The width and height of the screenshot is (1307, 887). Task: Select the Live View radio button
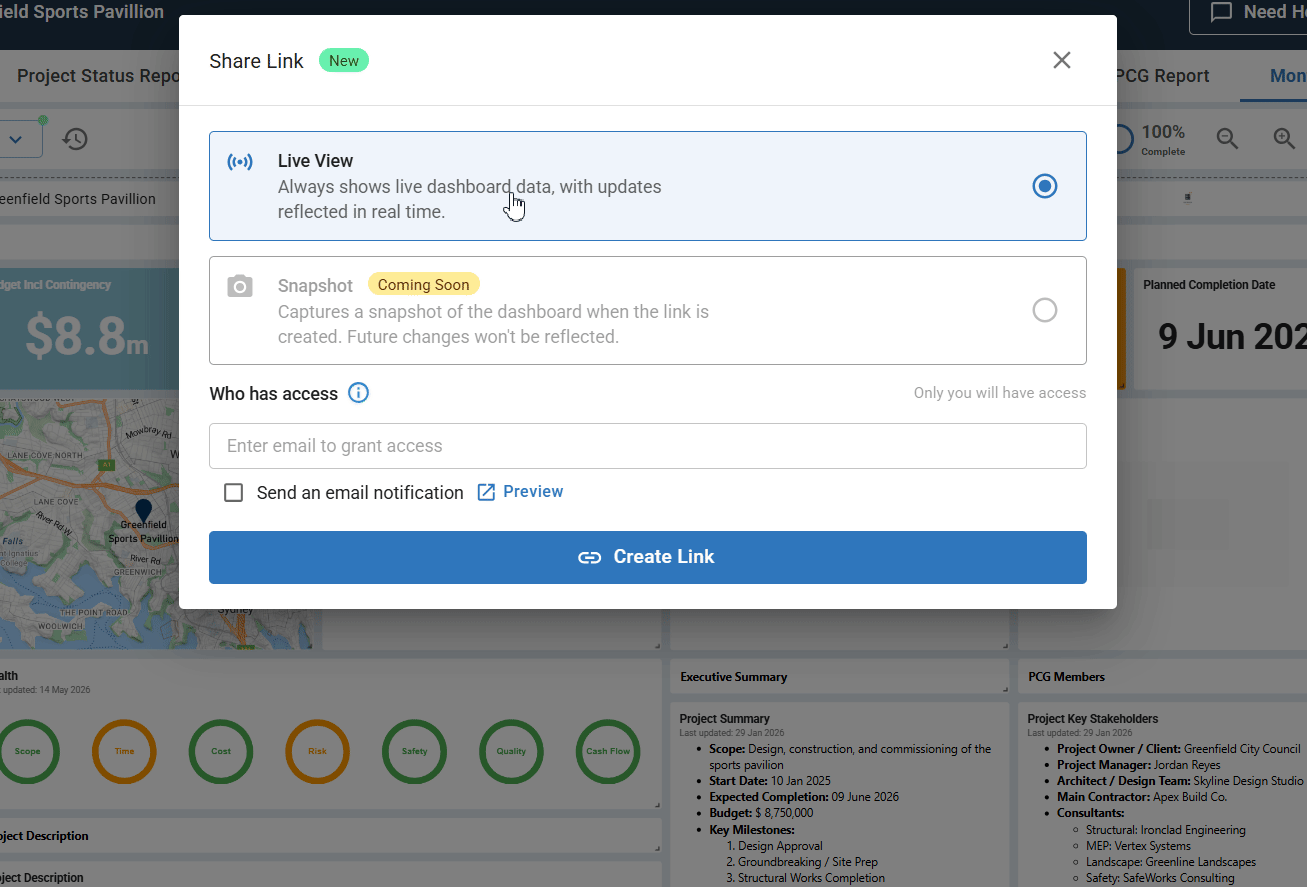coord(1044,186)
